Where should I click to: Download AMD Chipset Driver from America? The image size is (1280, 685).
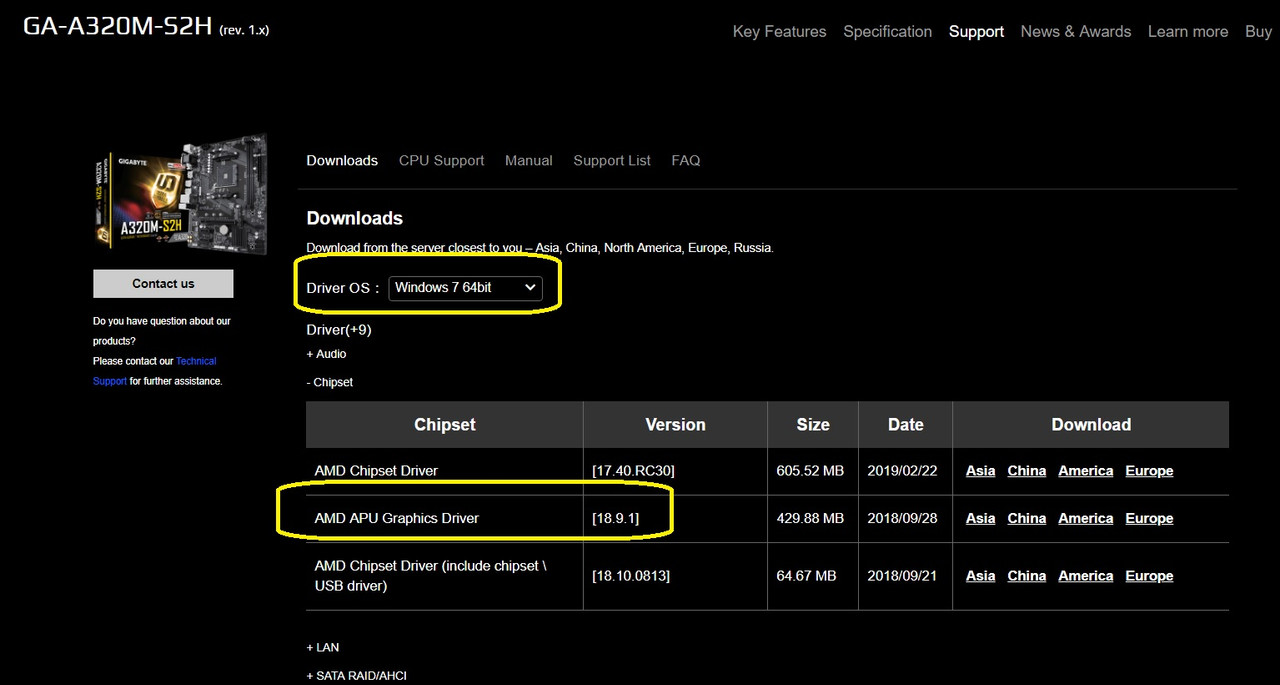pos(1085,471)
